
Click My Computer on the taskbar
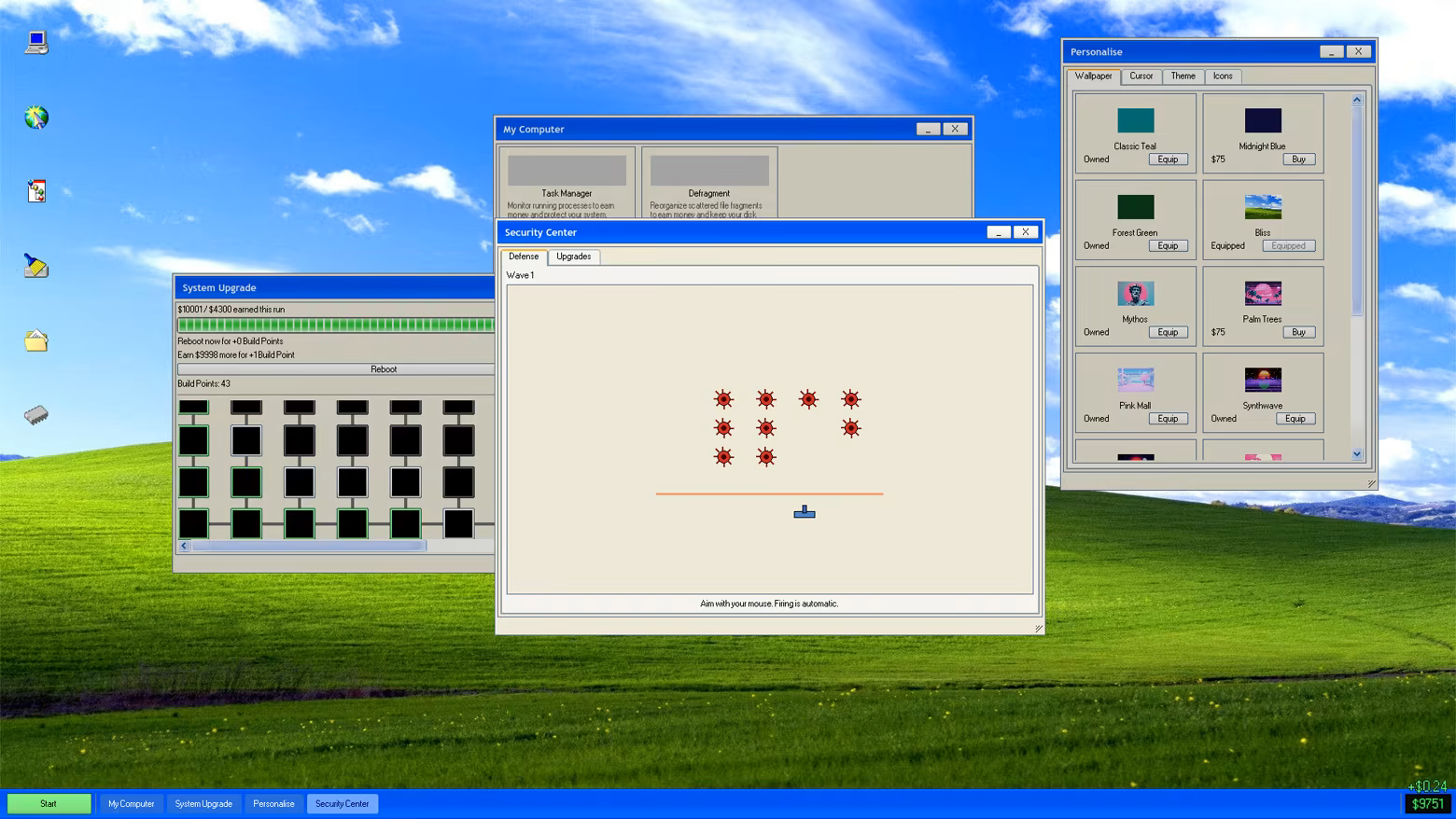(131, 804)
